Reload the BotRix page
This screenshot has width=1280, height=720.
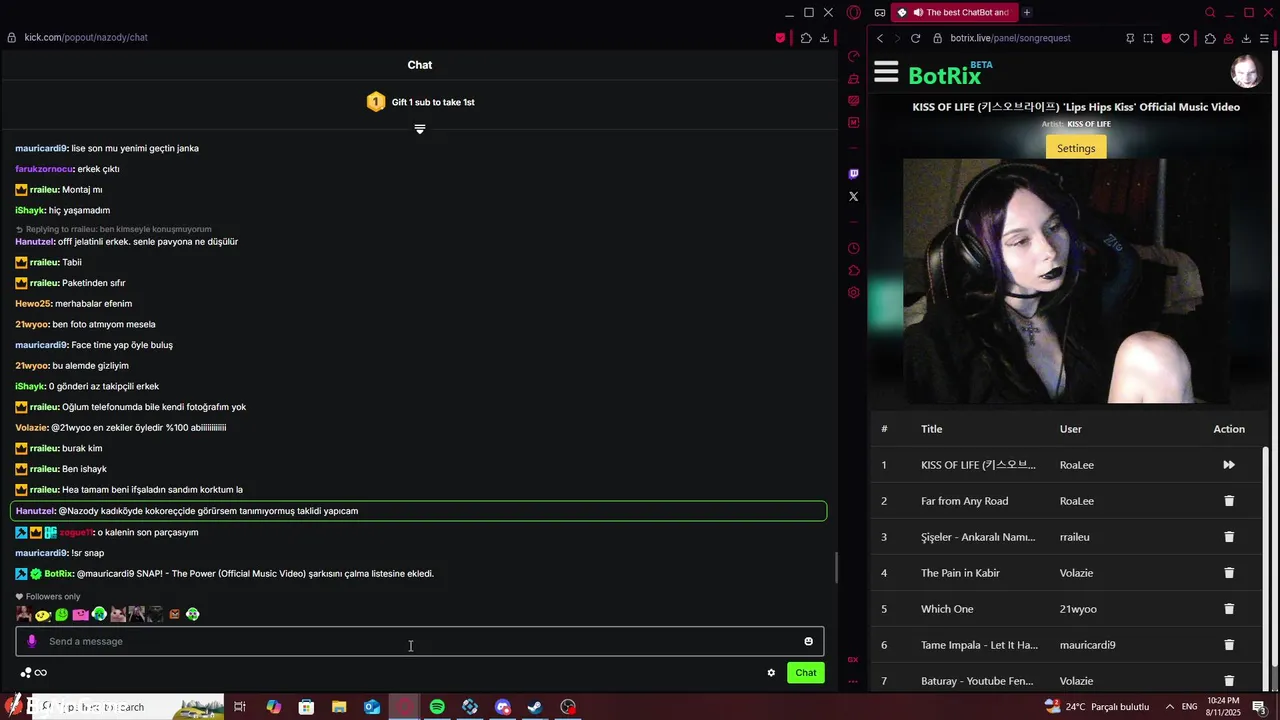(x=915, y=38)
